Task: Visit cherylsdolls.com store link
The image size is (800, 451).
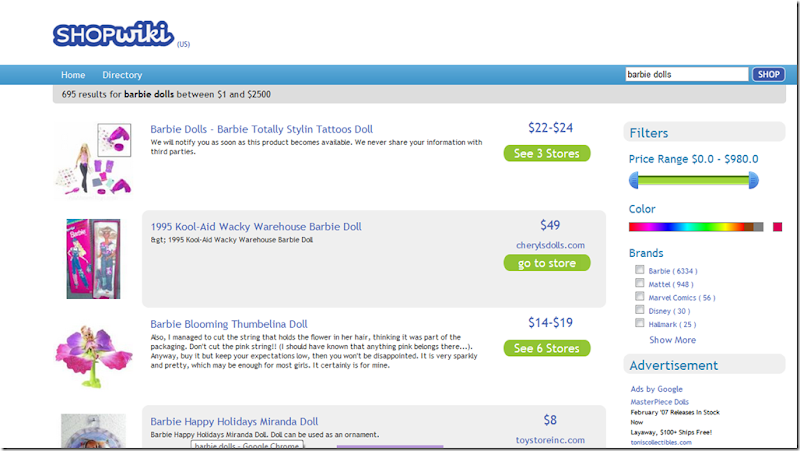Action: tap(551, 245)
